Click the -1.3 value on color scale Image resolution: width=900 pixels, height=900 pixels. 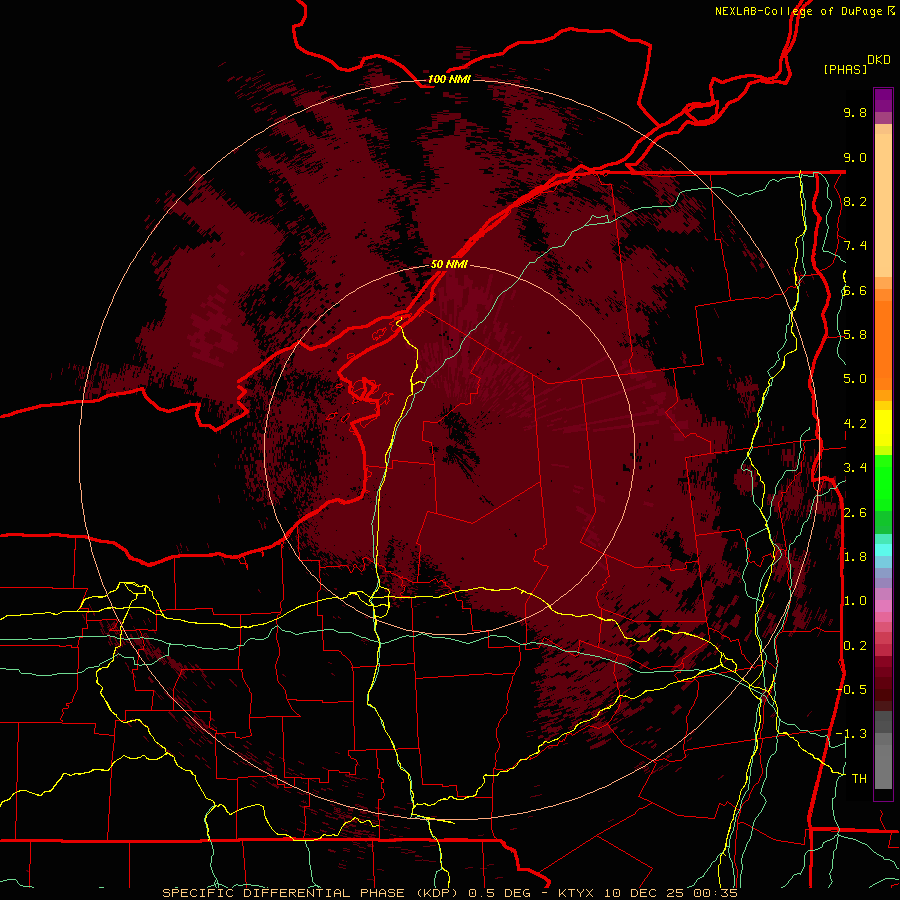pyautogui.click(x=851, y=734)
